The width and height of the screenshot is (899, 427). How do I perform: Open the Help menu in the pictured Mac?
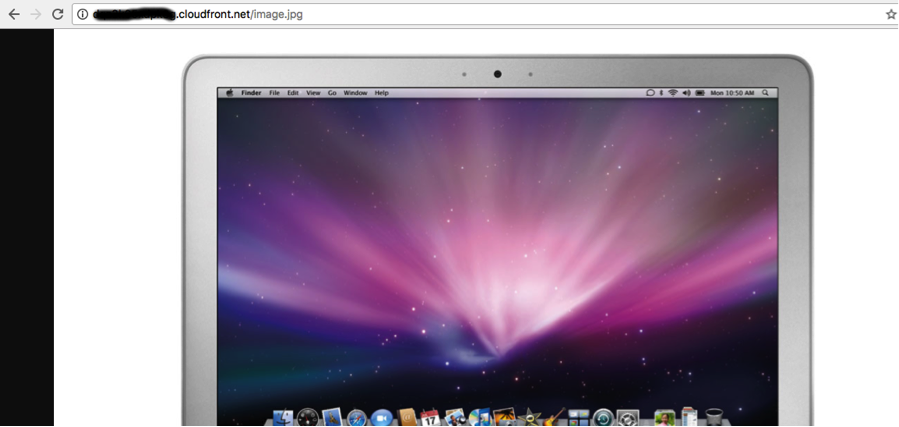(381, 92)
